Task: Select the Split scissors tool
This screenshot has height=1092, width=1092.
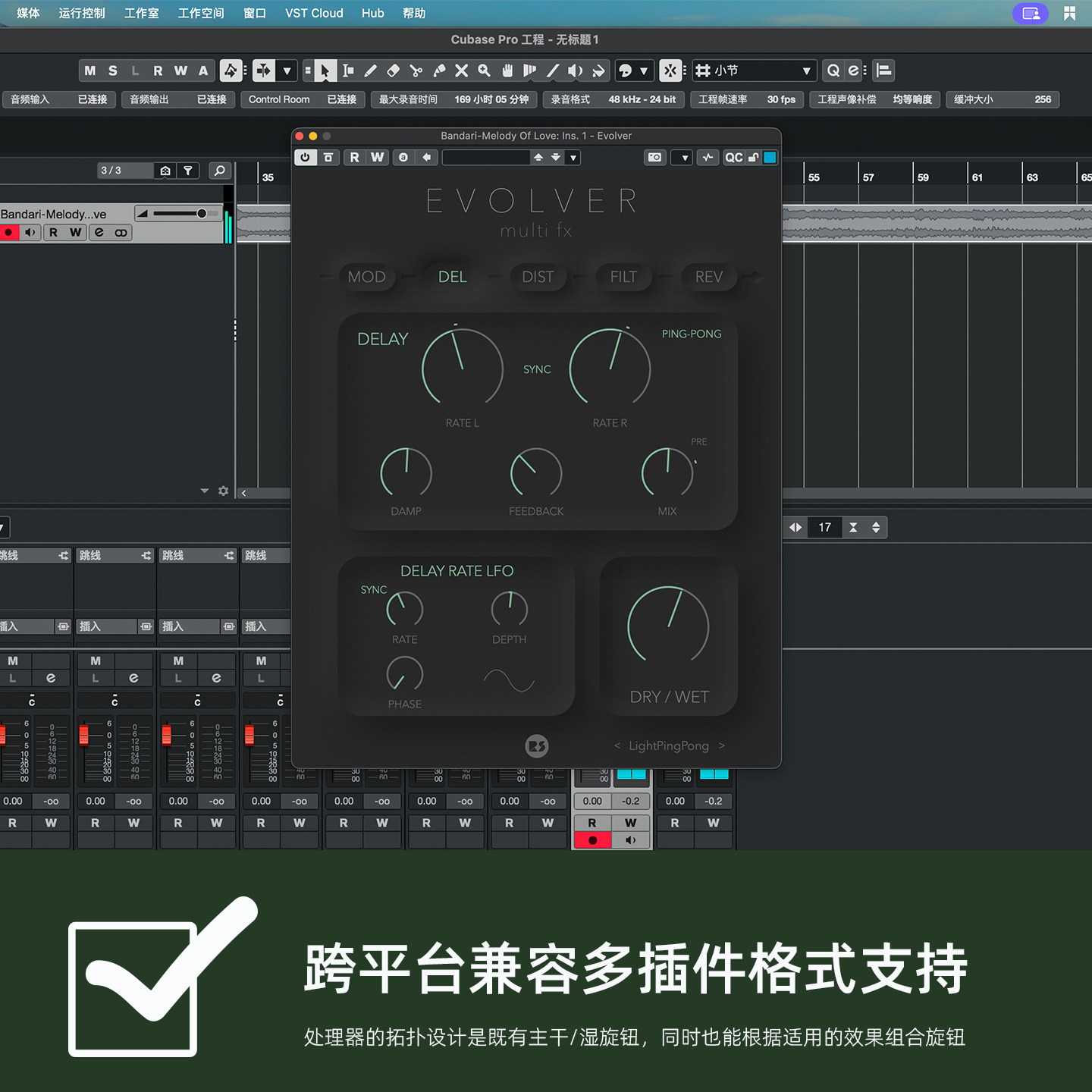Action: click(x=416, y=71)
